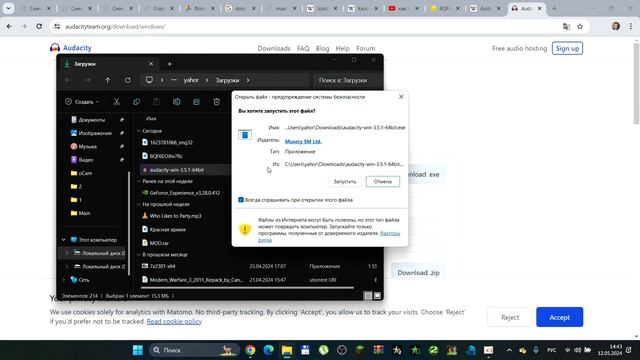Expand first Локальный диск node

tap(67, 253)
